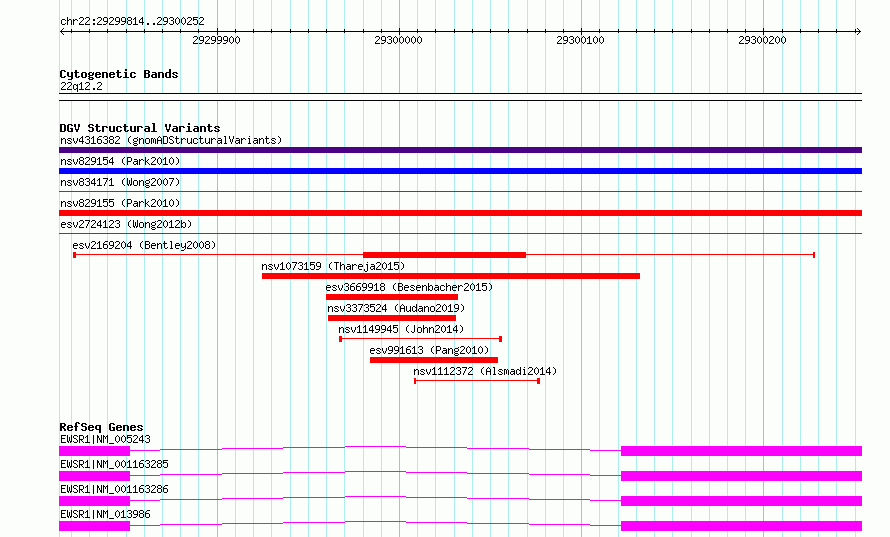Open the nsv834171 (Wong2007) label
The height and width of the screenshot is (537, 890).
(x=120, y=182)
